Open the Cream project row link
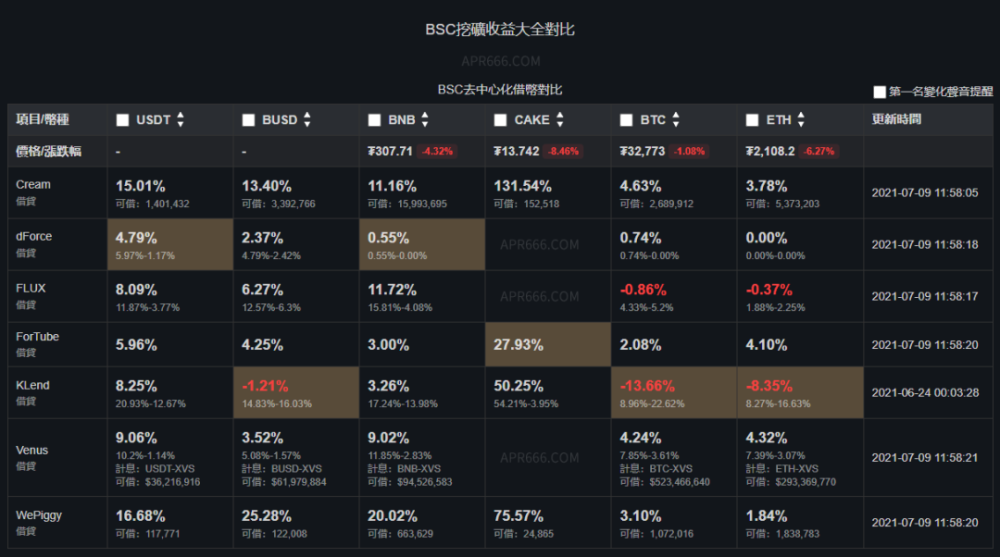Image resolution: width=1000 pixels, height=557 pixels. (33, 185)
